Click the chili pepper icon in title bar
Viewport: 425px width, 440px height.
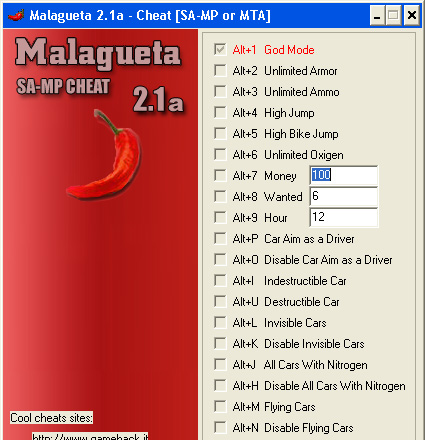tap(16, 15)
